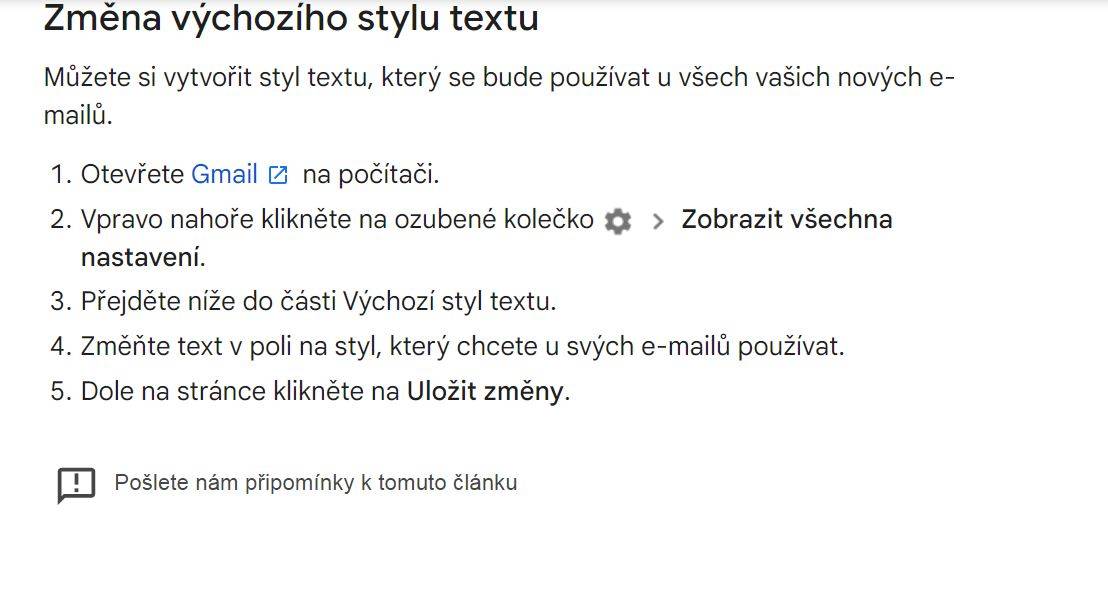Click the word 'mailů.' ending the intro

click(78, 114)
